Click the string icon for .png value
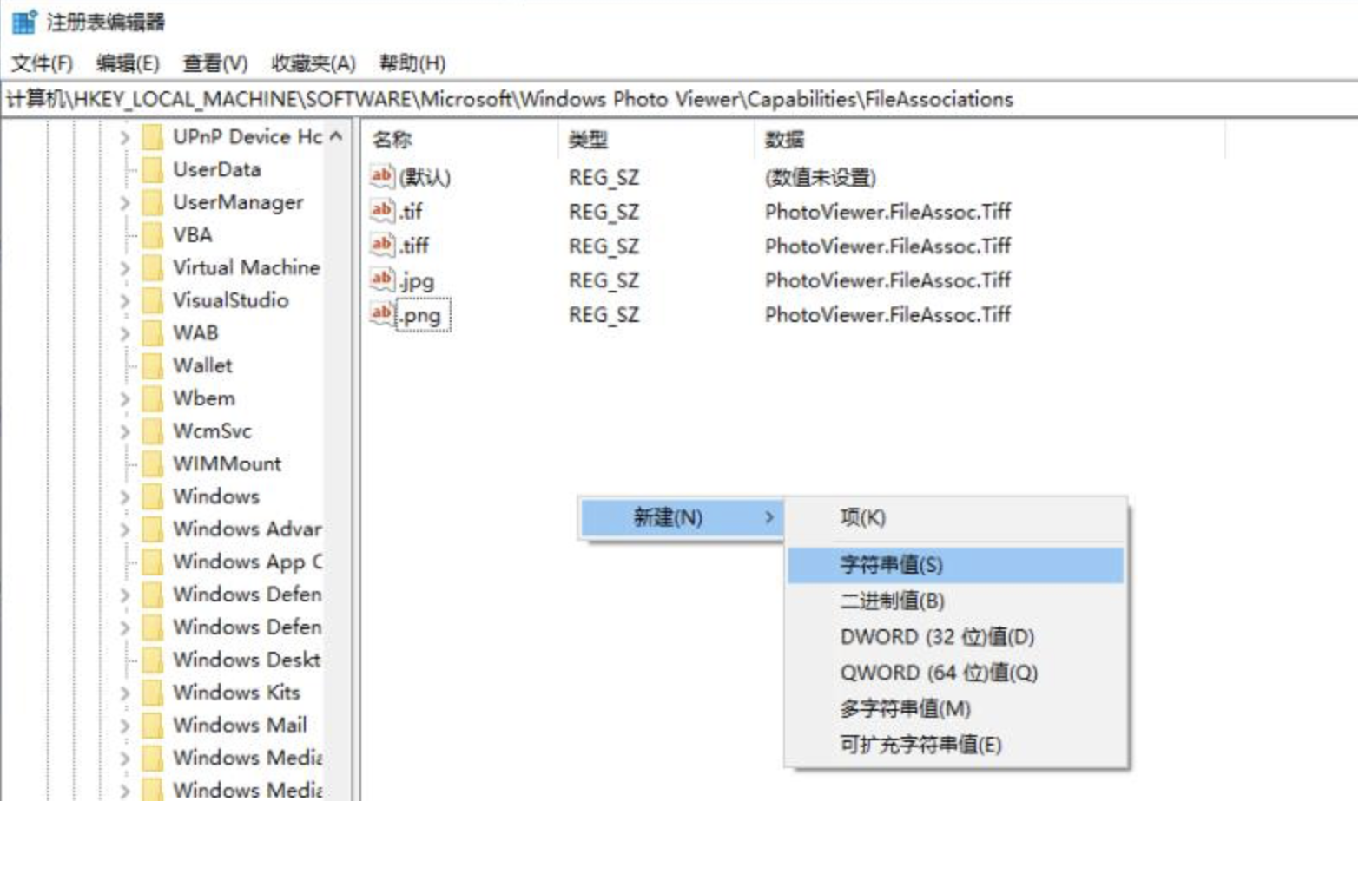 [382, 313]
